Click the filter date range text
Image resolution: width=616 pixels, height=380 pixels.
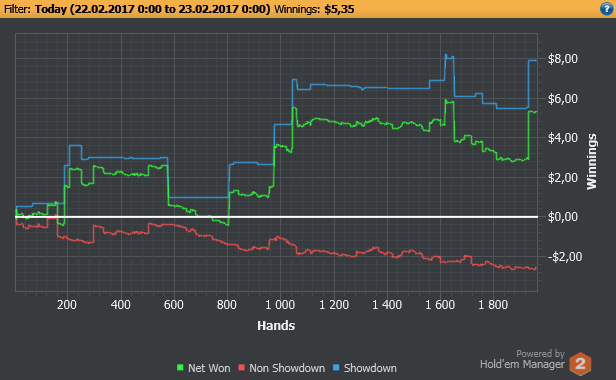152,9
